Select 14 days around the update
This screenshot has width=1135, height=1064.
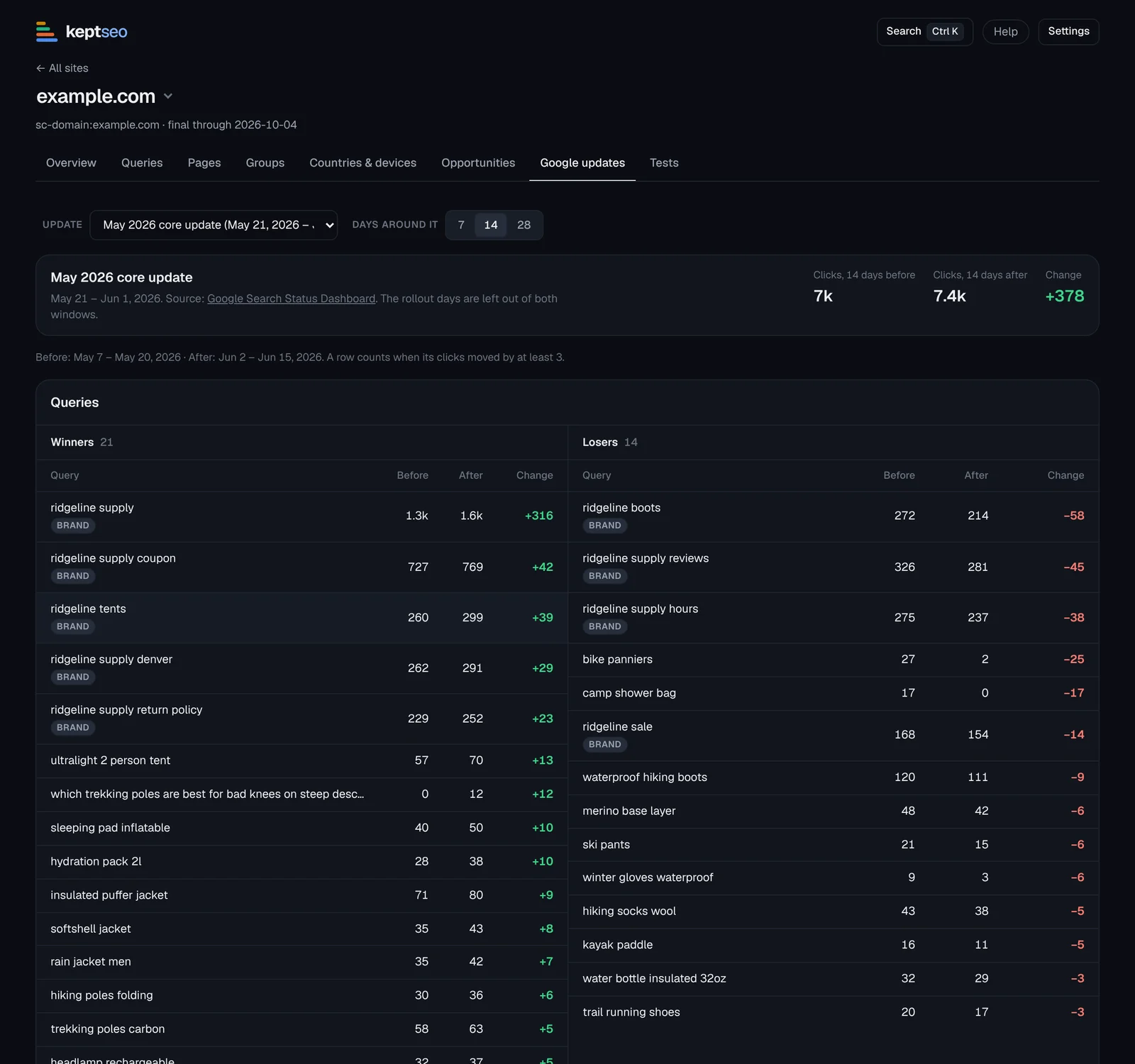[x=491, y=225]
